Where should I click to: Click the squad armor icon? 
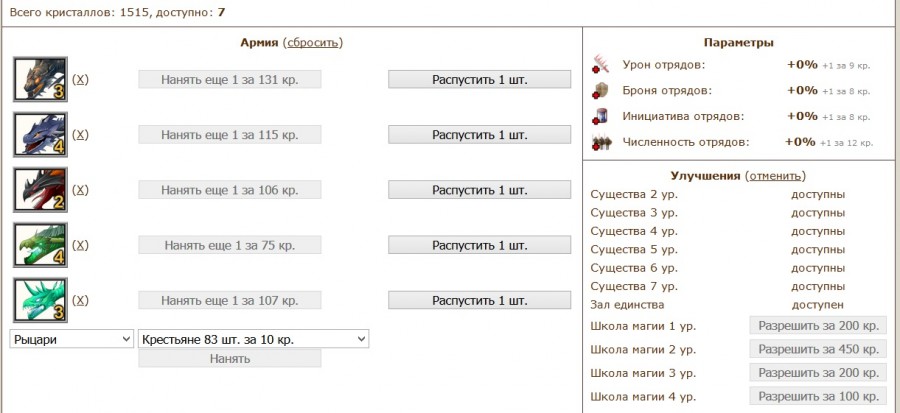click(x=601, y=90)
